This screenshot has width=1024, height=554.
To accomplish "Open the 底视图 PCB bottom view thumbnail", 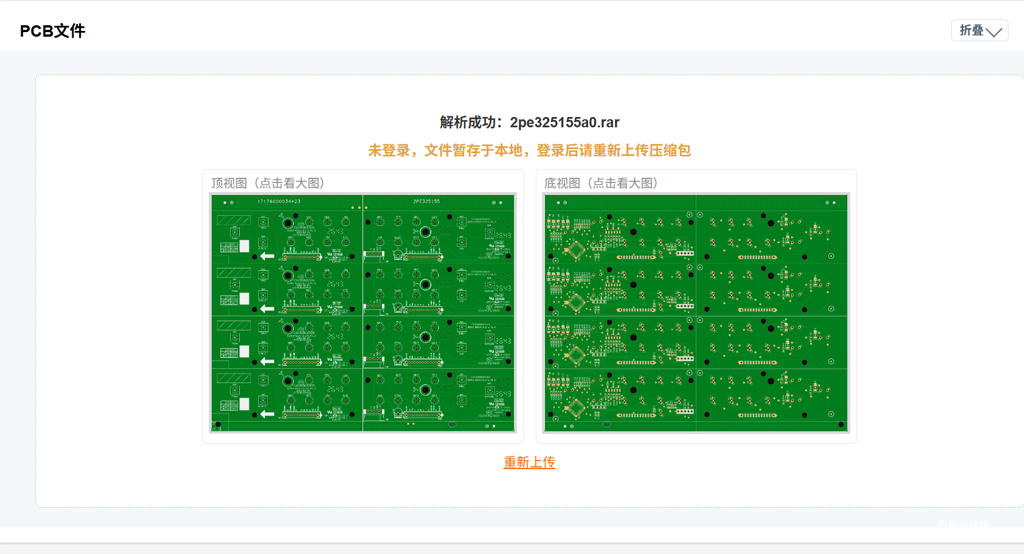I will pyautogui.click(x=696, y=313).
